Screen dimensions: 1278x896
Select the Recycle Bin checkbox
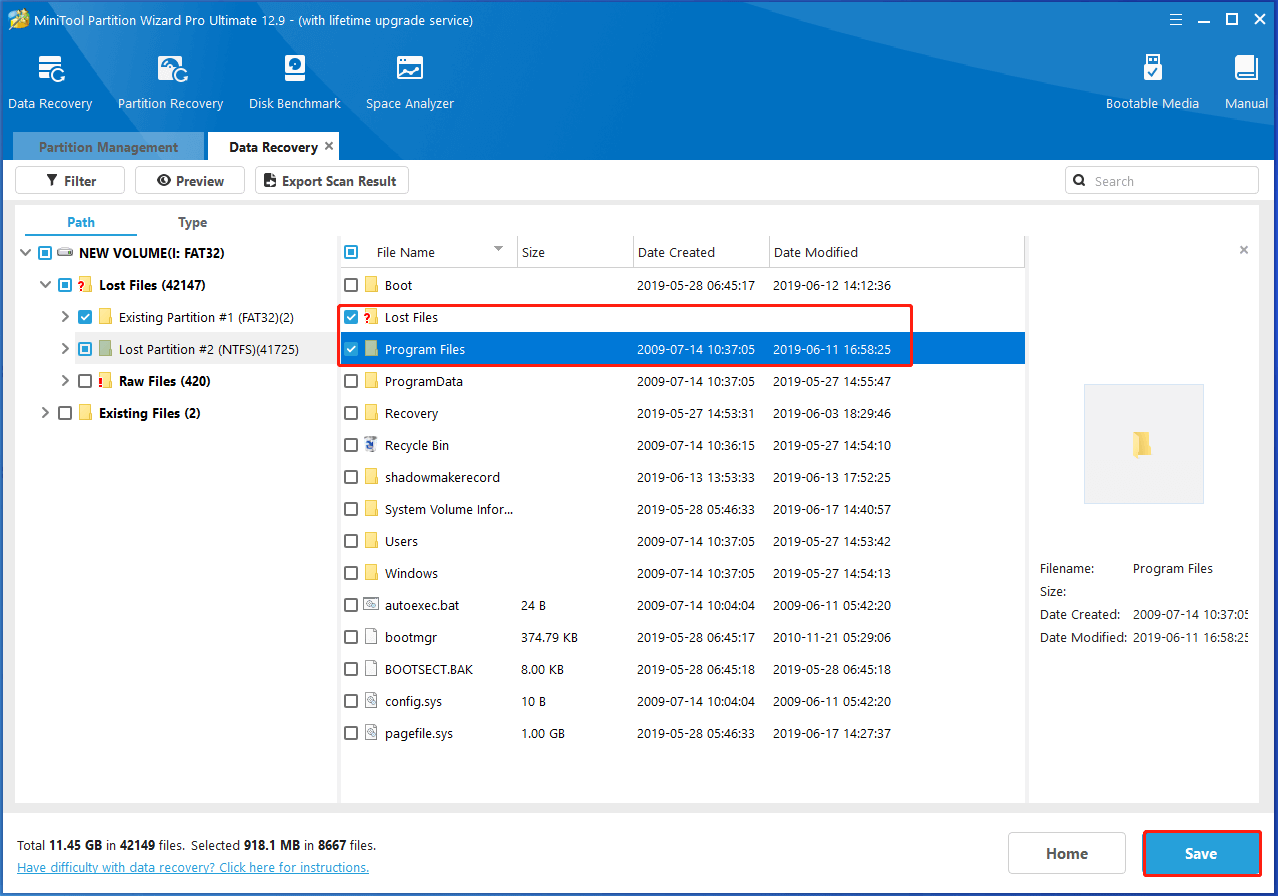coord(351,445)
